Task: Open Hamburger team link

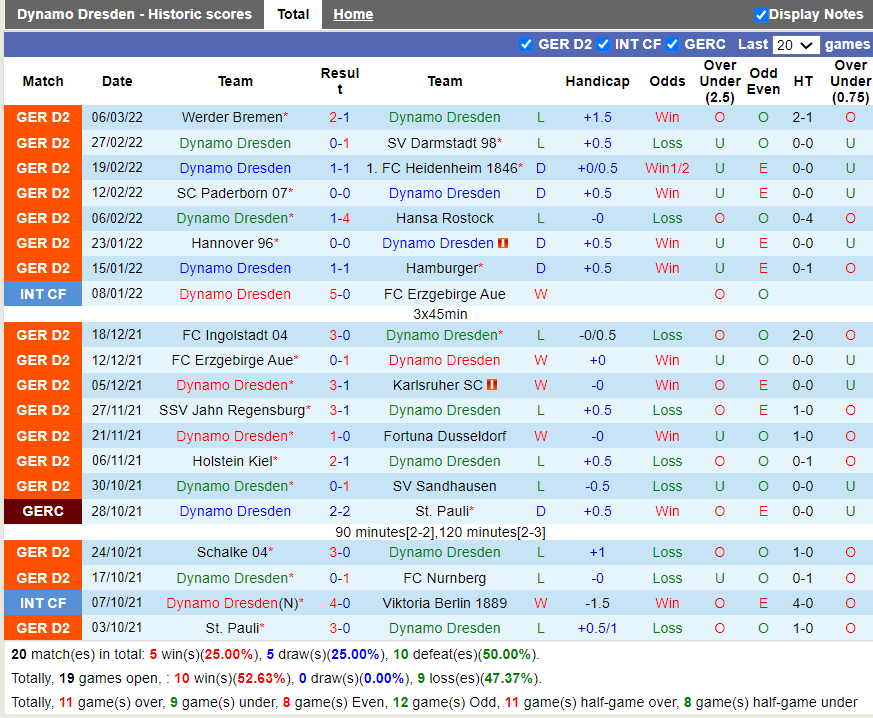Action: coord(442,268)
